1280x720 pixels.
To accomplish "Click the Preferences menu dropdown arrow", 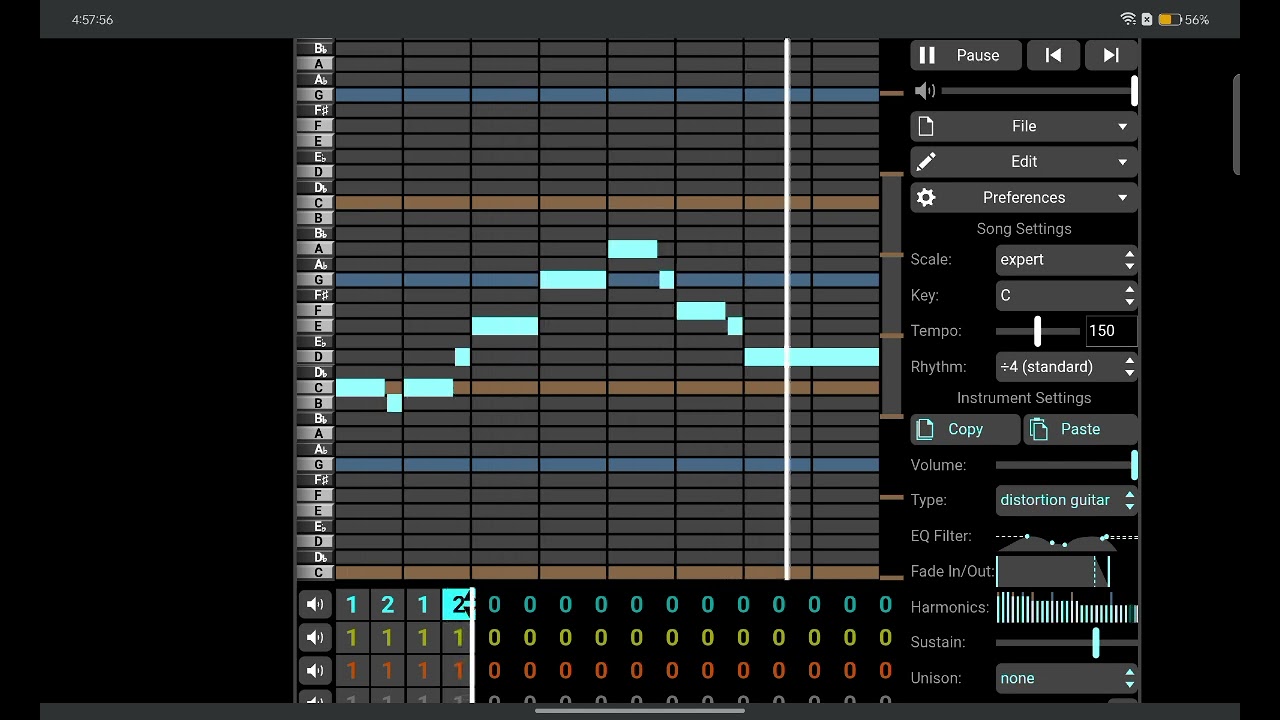I will [x=1122, y=198].
